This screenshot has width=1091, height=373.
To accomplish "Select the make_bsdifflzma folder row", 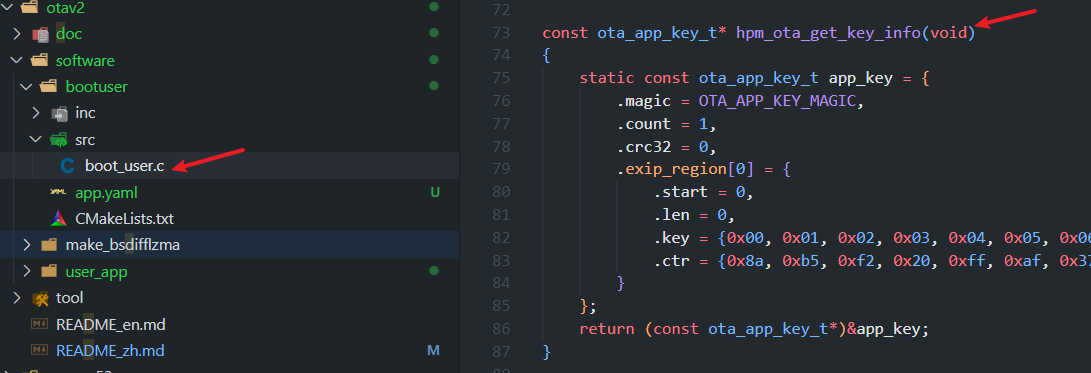I will click(x=230, y=245).
